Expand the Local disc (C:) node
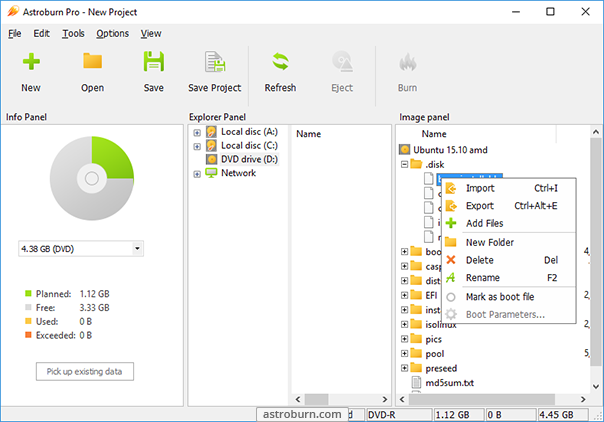The image size is (604, 422). pos(197,147)
